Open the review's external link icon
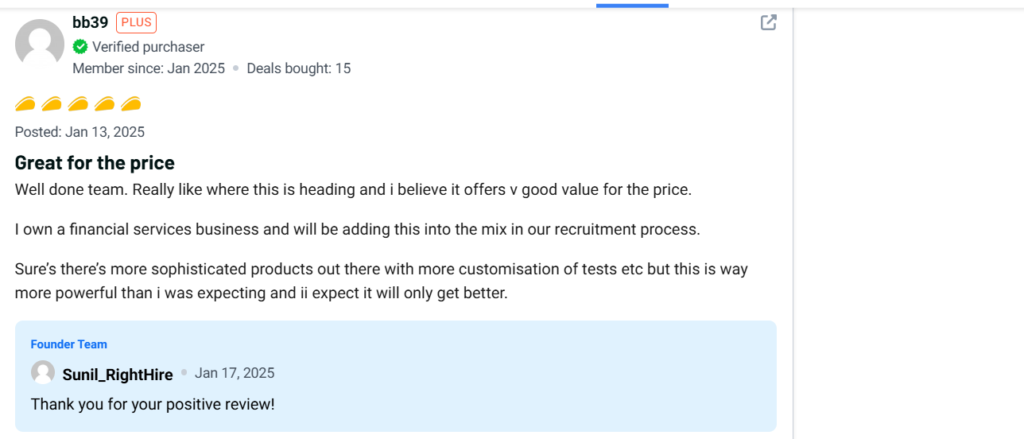The image size is (1024, 439). pos(768,22)
